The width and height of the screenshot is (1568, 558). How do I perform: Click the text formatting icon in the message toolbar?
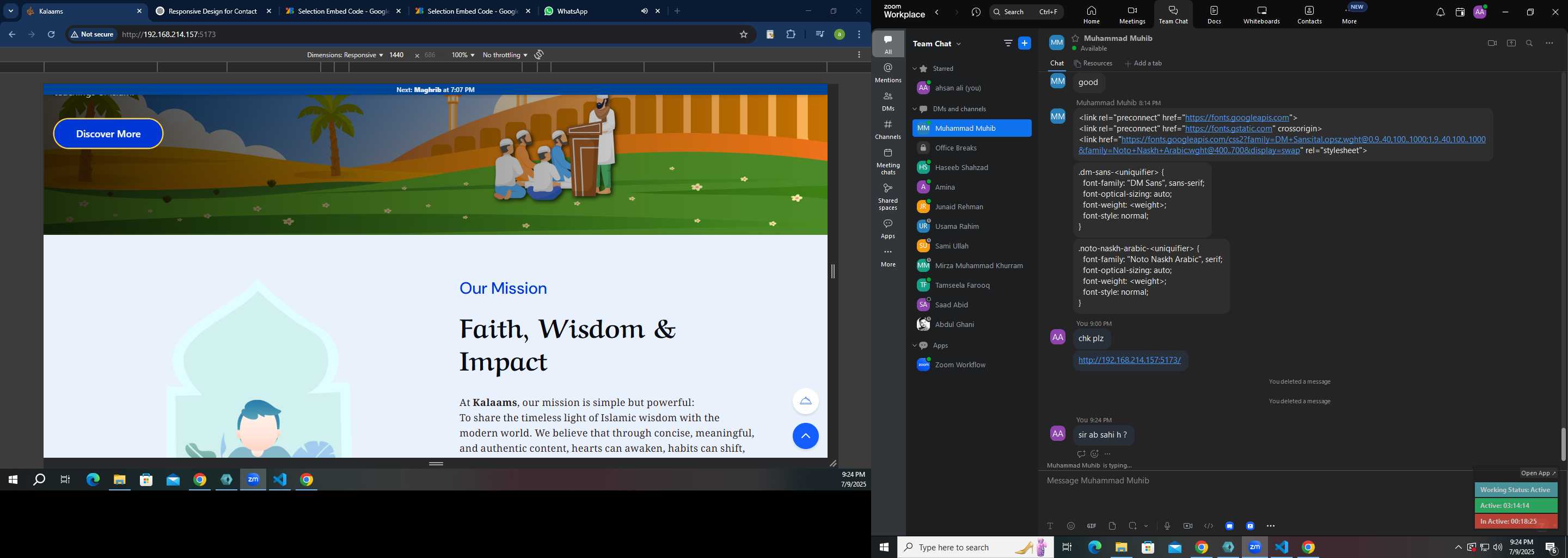pyautogui.click(x=1050, y=526)
